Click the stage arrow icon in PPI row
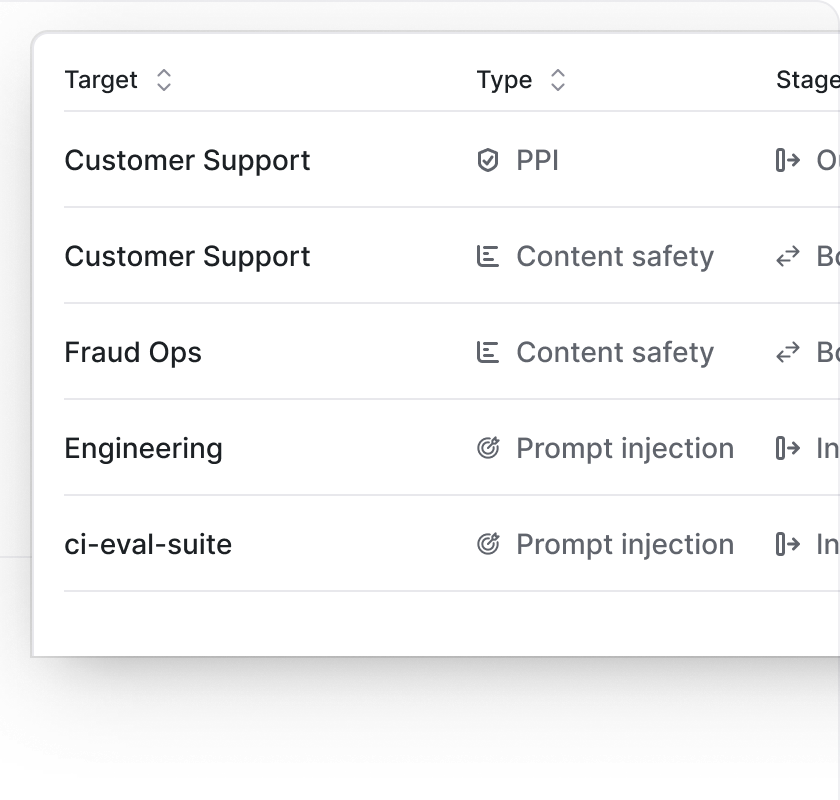This screenshot has height=800, width=840. coord(788,160)
